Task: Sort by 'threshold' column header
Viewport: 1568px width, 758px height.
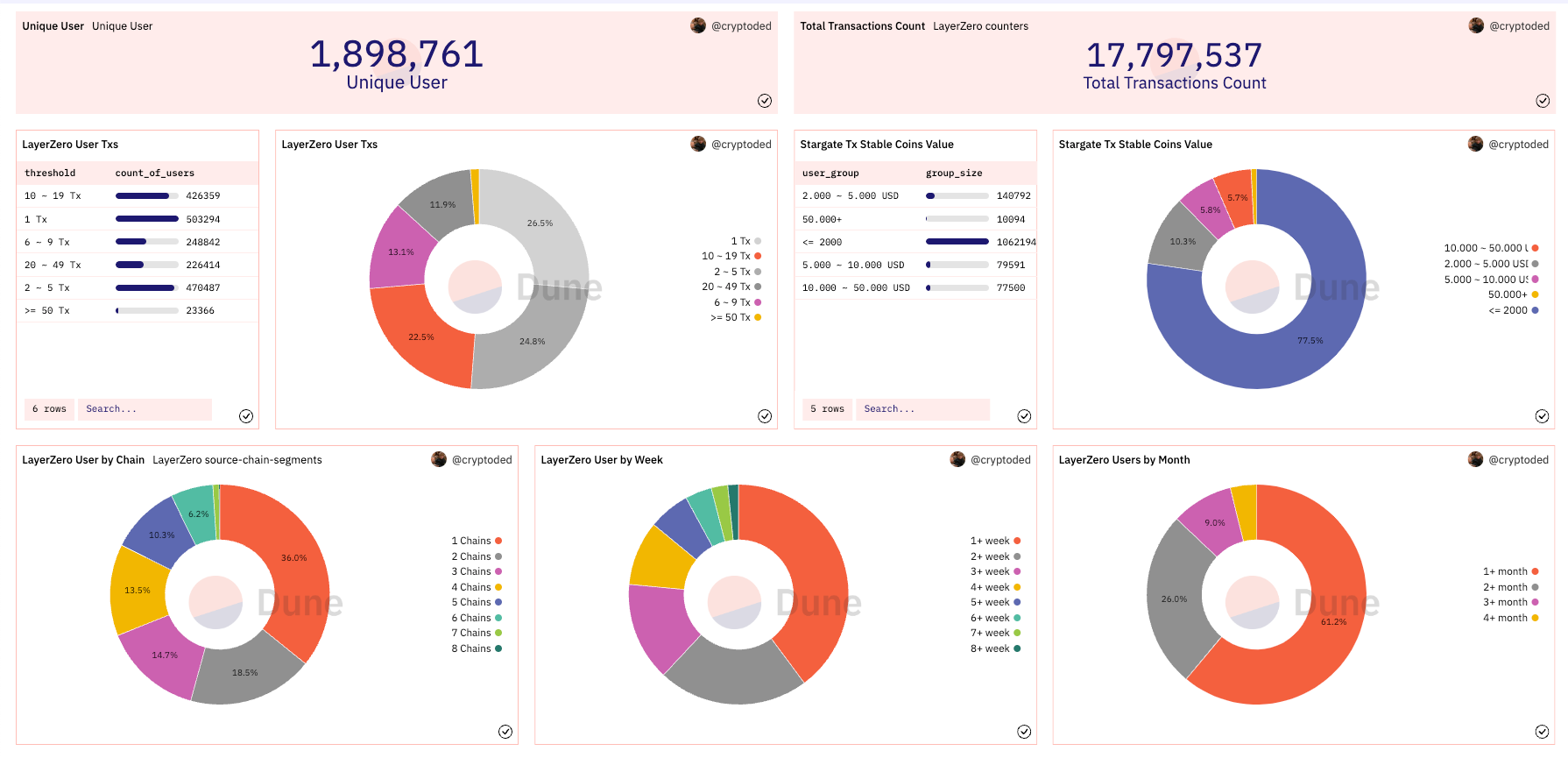Action: (x=50, y=173)
